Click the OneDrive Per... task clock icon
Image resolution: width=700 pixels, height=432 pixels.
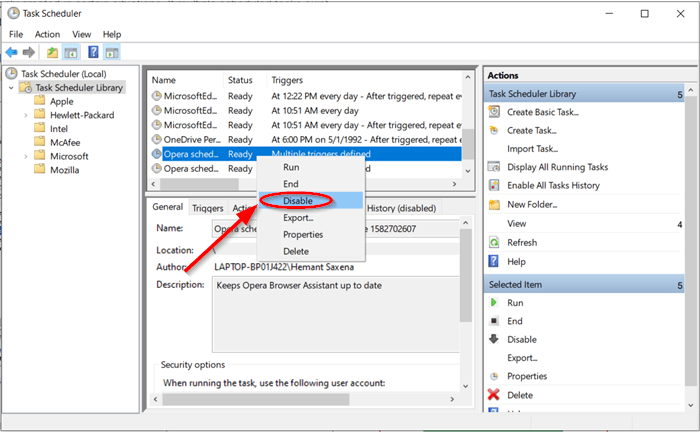156,139
